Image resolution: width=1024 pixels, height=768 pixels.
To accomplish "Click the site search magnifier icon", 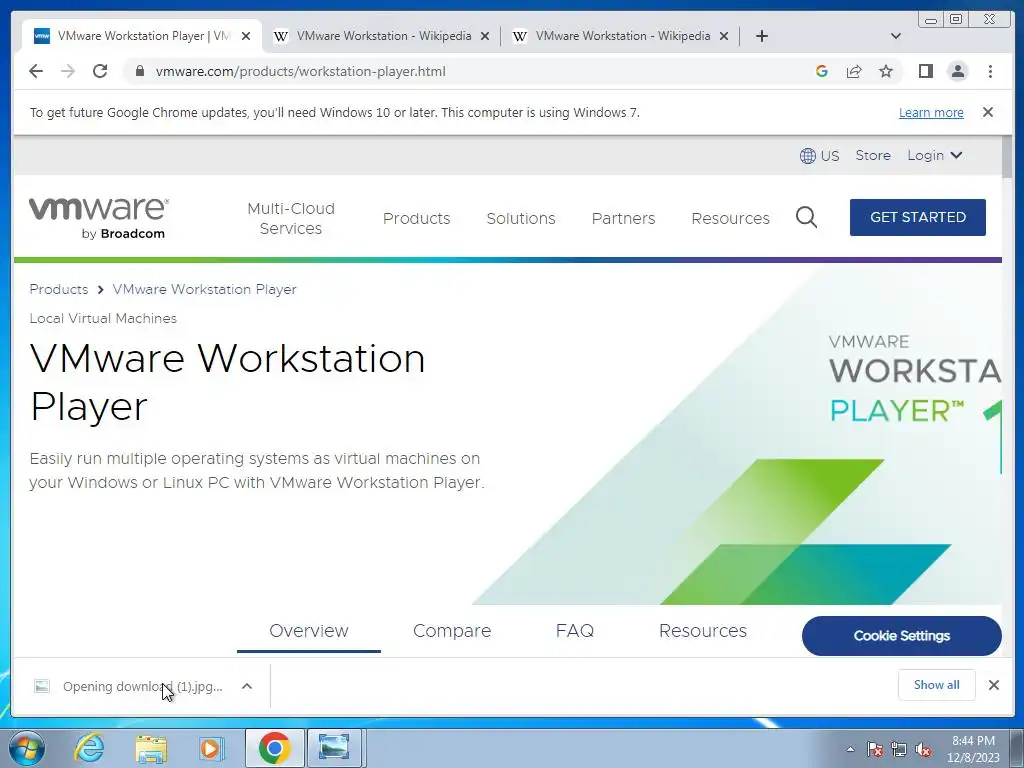I will (x=806, y=217).
